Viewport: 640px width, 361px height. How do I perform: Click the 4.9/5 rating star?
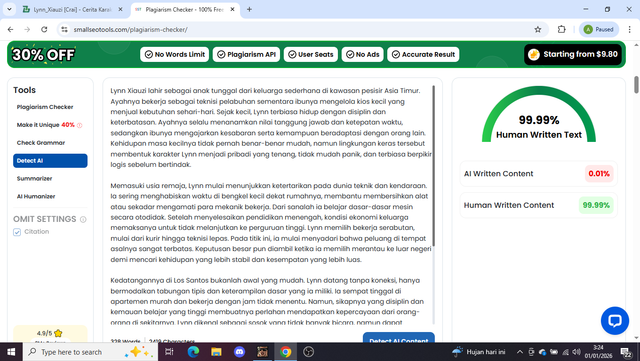pos(58,333)
